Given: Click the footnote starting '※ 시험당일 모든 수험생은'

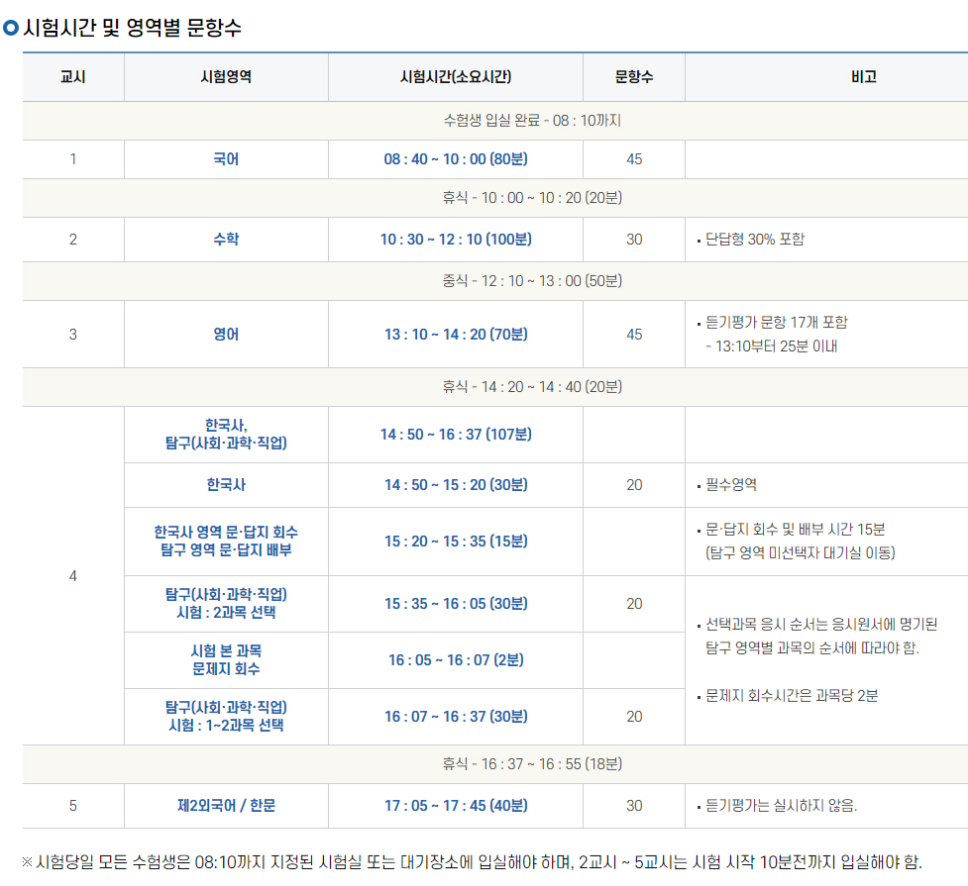Looking at the screenshot, I should pos(472,863).
